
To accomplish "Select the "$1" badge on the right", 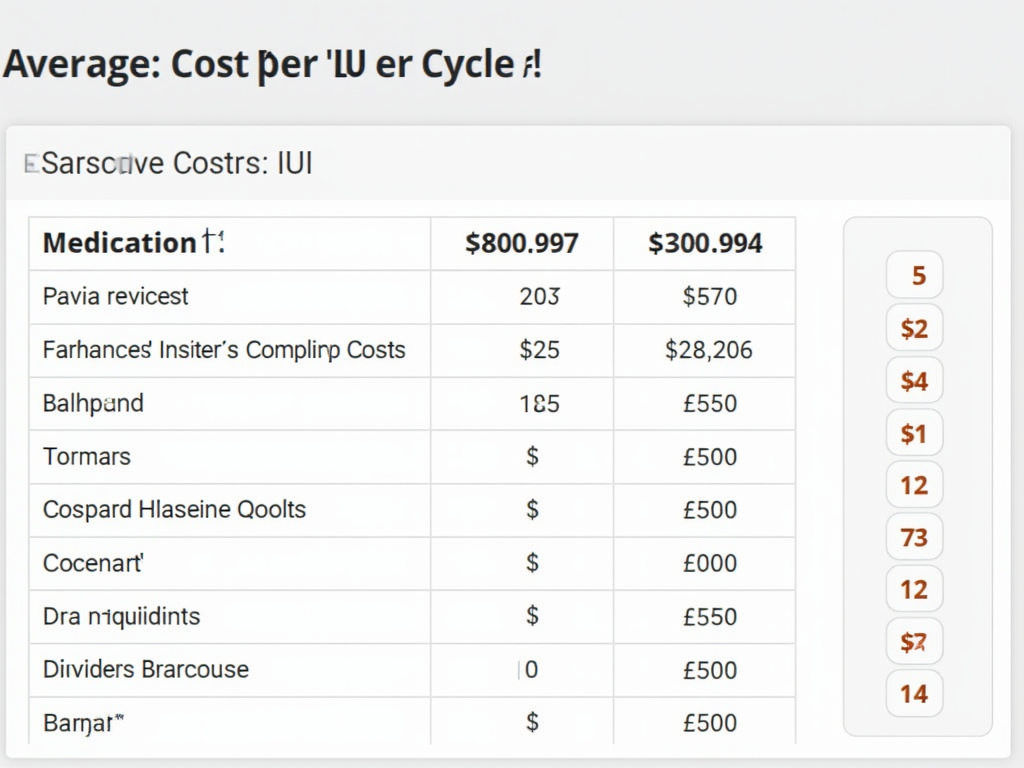I will [915, 433].
